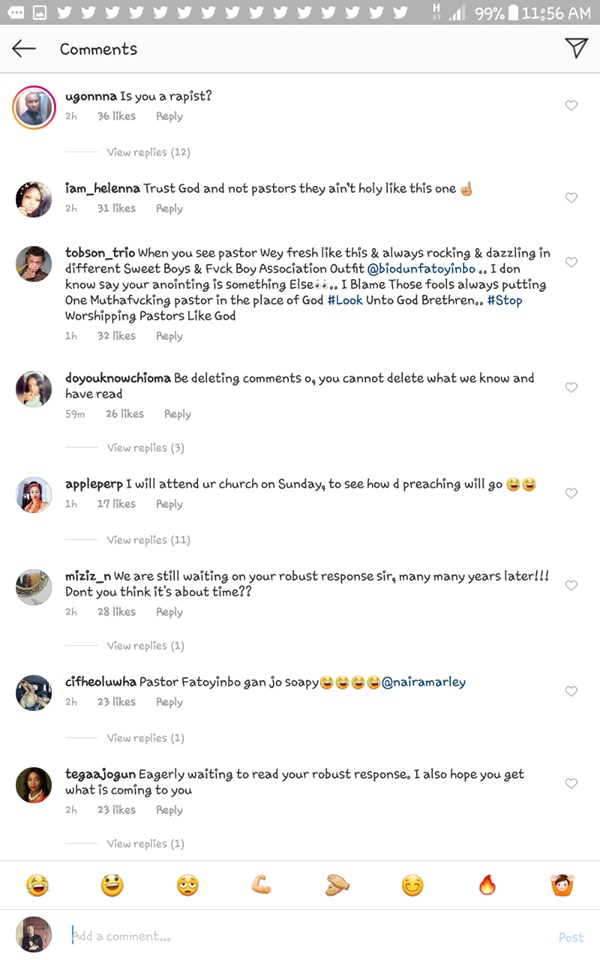The width and height of the screenshot is (600, 960).
Task: Insert the flexed bicep emoji
Action: pos(262,885)
